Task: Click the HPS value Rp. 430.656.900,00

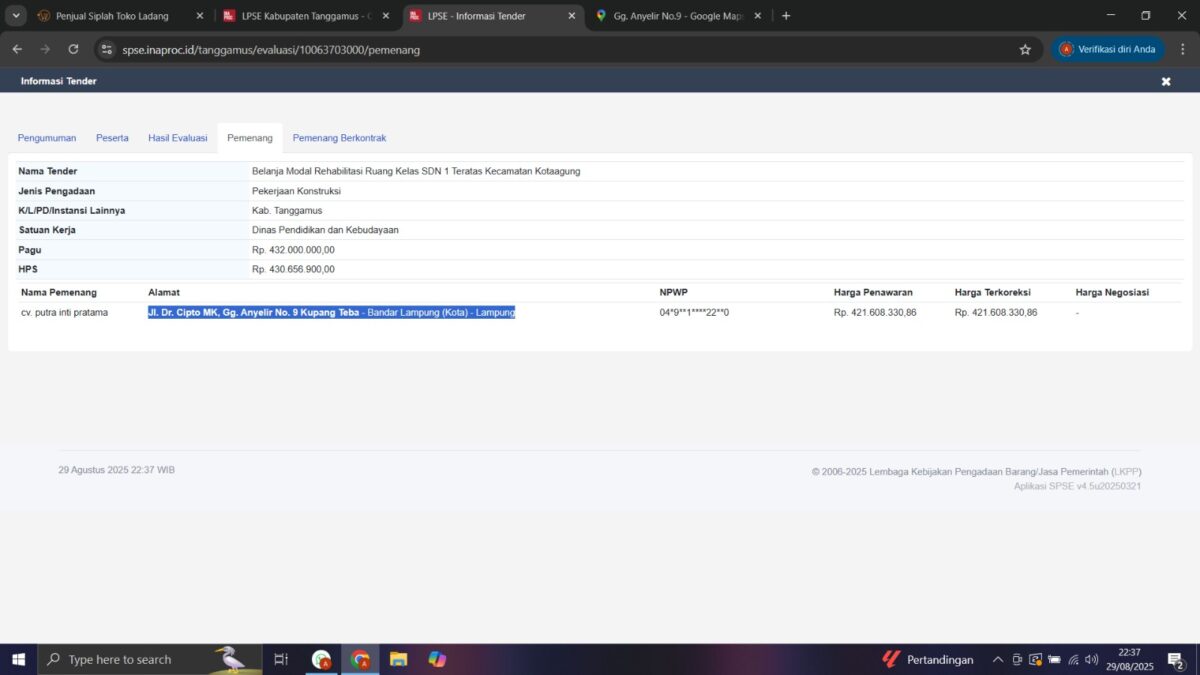Action: [293, 269]
